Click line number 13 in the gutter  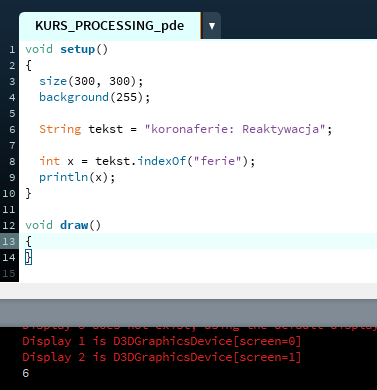(9, 241)
